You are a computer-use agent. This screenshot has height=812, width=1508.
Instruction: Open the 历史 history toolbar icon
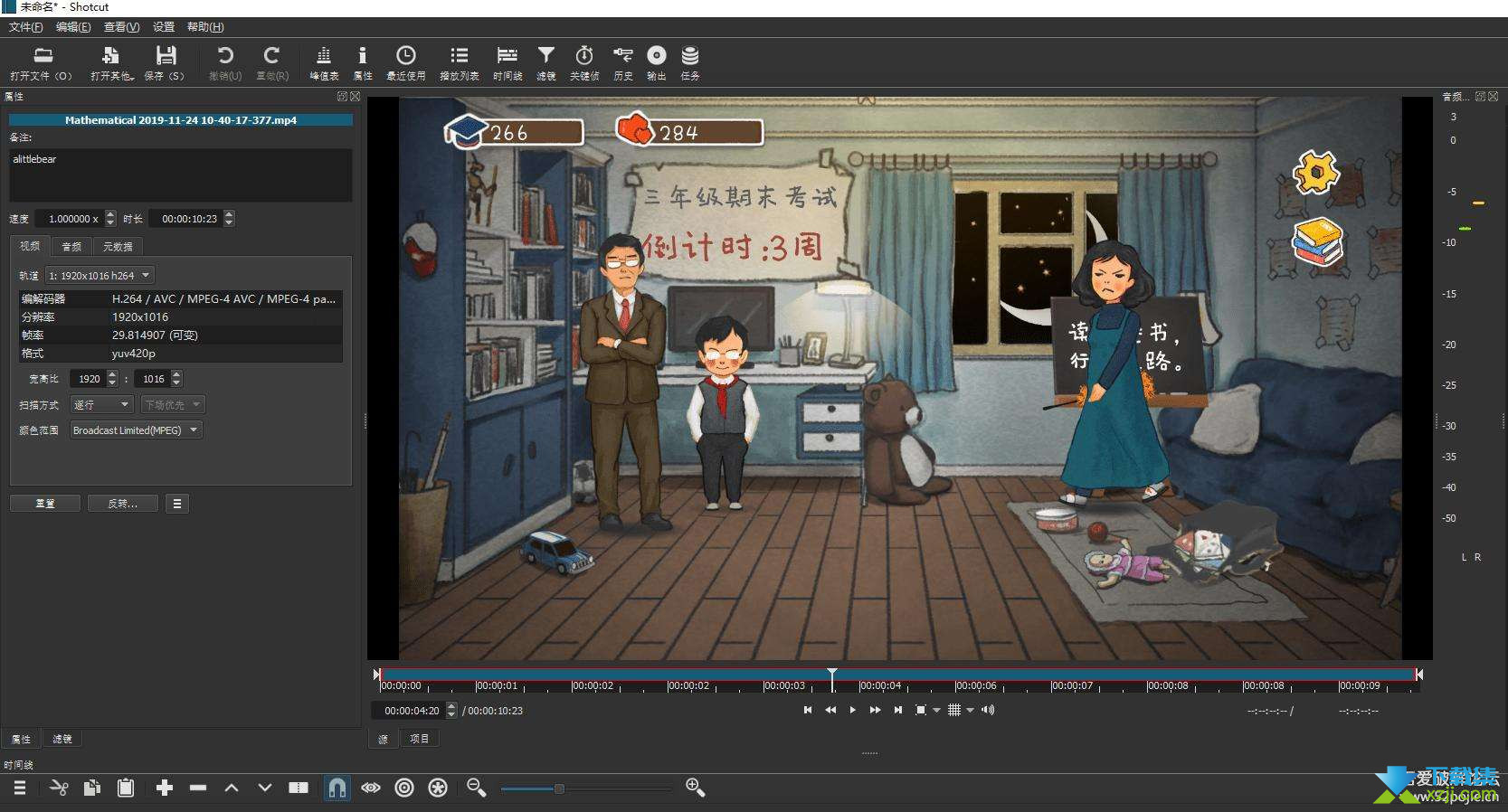[623, 63]
